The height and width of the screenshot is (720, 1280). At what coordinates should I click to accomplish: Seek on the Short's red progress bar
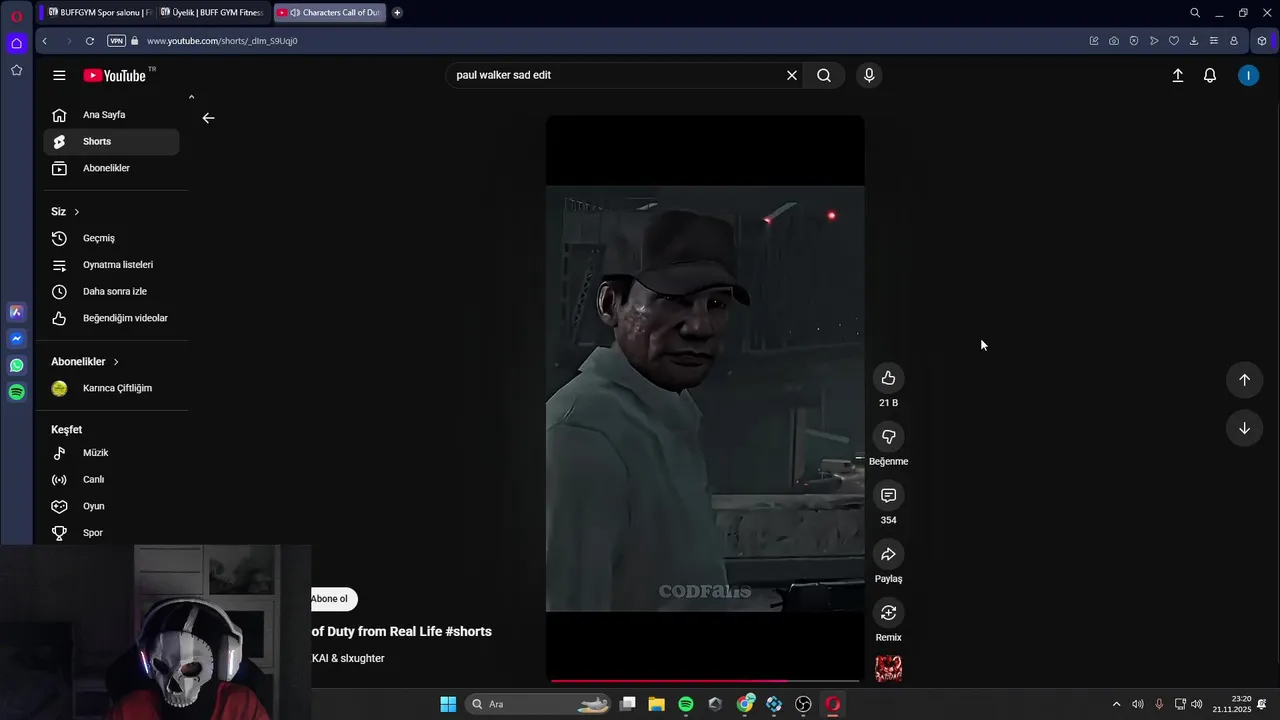(705, 681)
